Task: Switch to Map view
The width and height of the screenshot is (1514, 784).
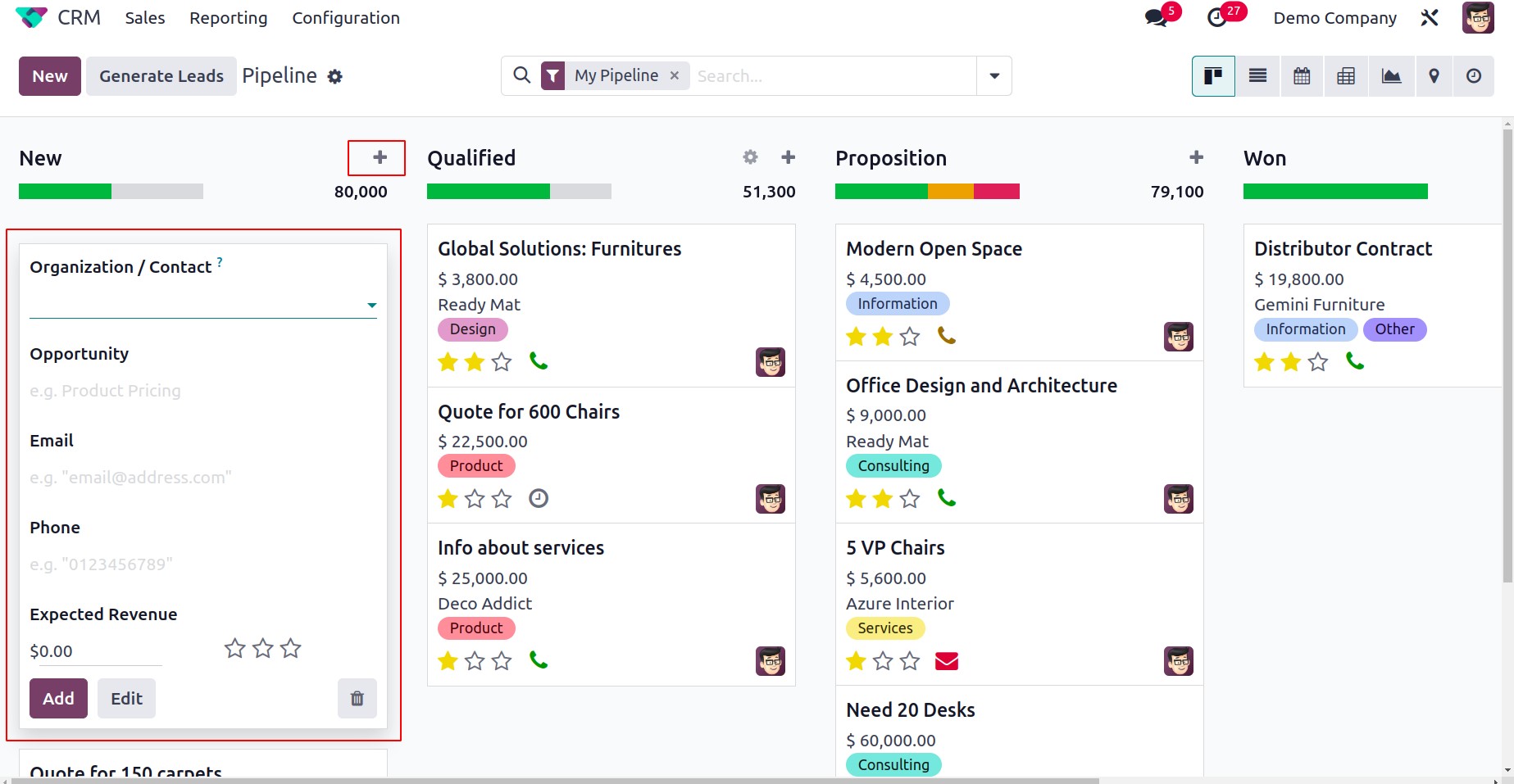Action: [x=1434, y=76]
